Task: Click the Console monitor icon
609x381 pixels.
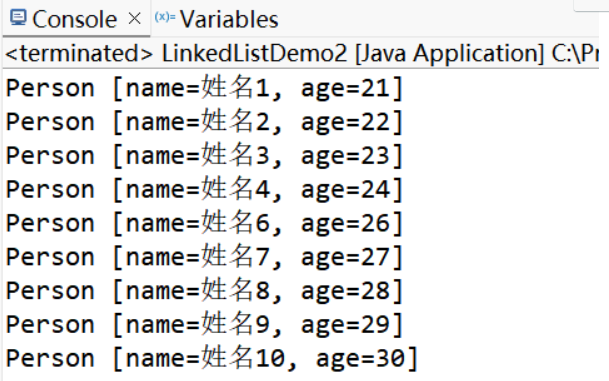Action: point(18,17)
